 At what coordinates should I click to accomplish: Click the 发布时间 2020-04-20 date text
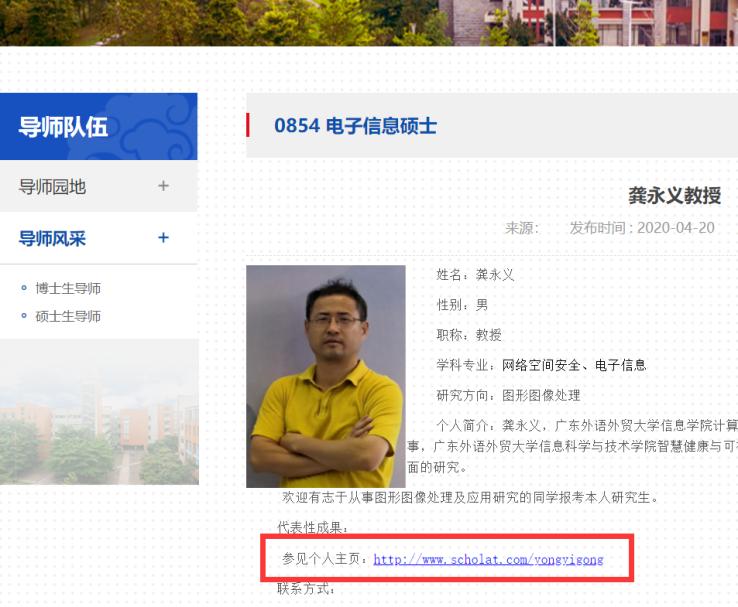[642, 228]
